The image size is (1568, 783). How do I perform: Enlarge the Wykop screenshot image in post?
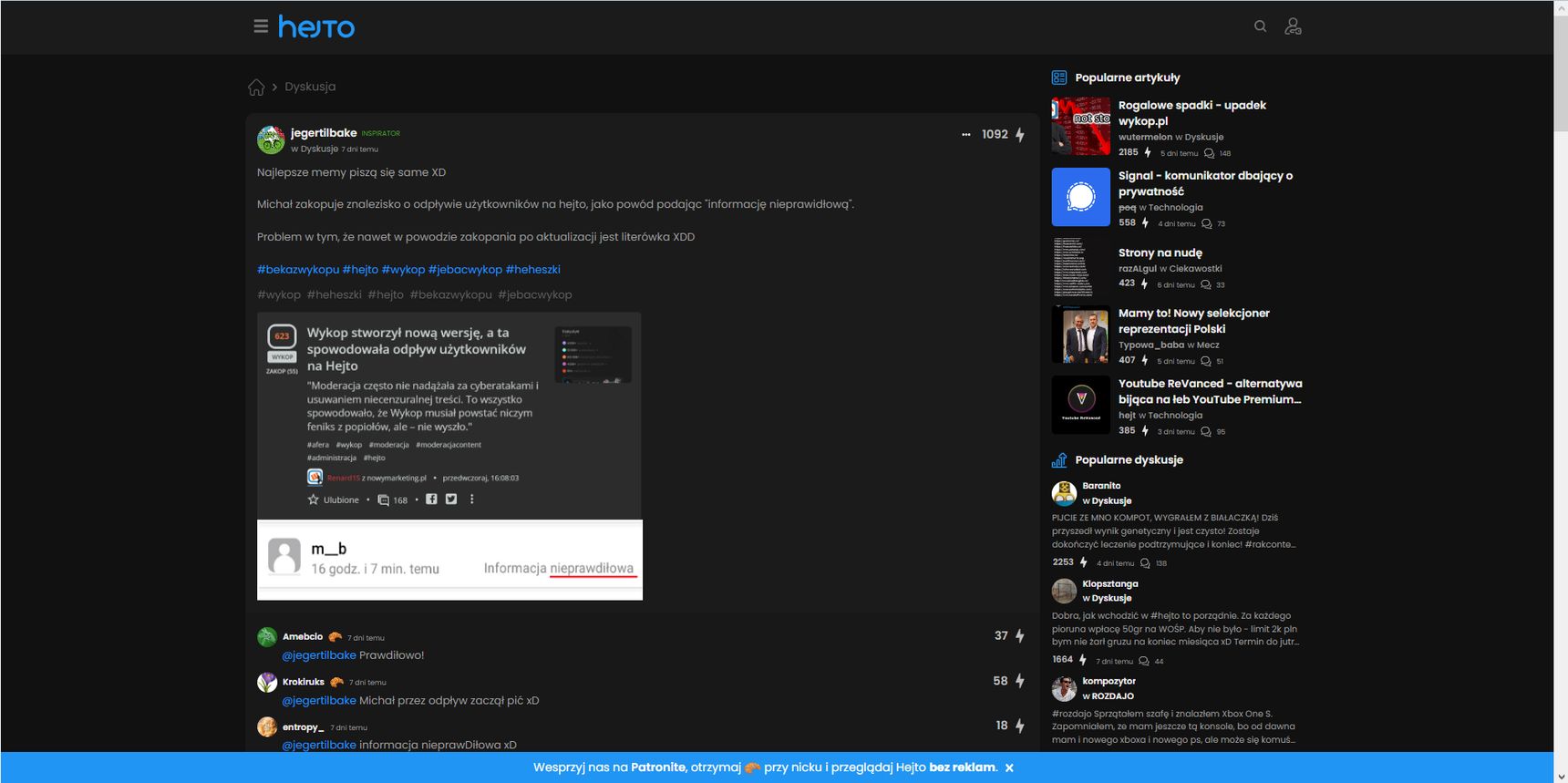(x=449, y=457)
